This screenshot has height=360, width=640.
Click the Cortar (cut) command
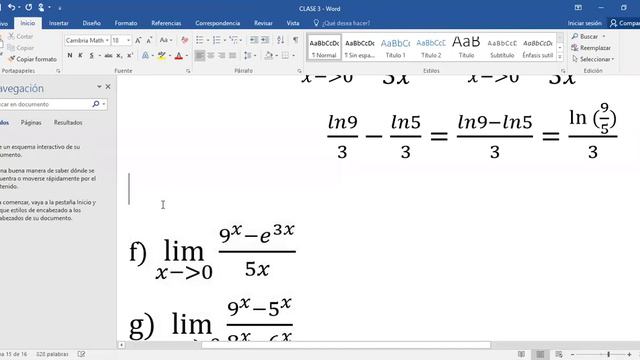(x=21, y=36)
